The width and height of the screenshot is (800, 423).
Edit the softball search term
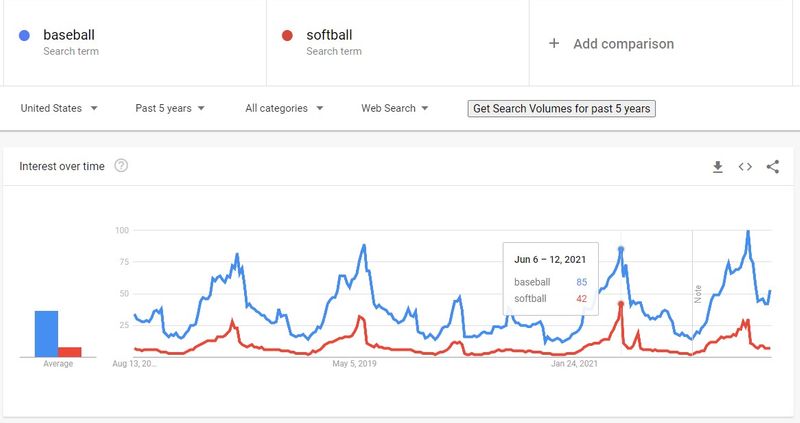[329, 35]
